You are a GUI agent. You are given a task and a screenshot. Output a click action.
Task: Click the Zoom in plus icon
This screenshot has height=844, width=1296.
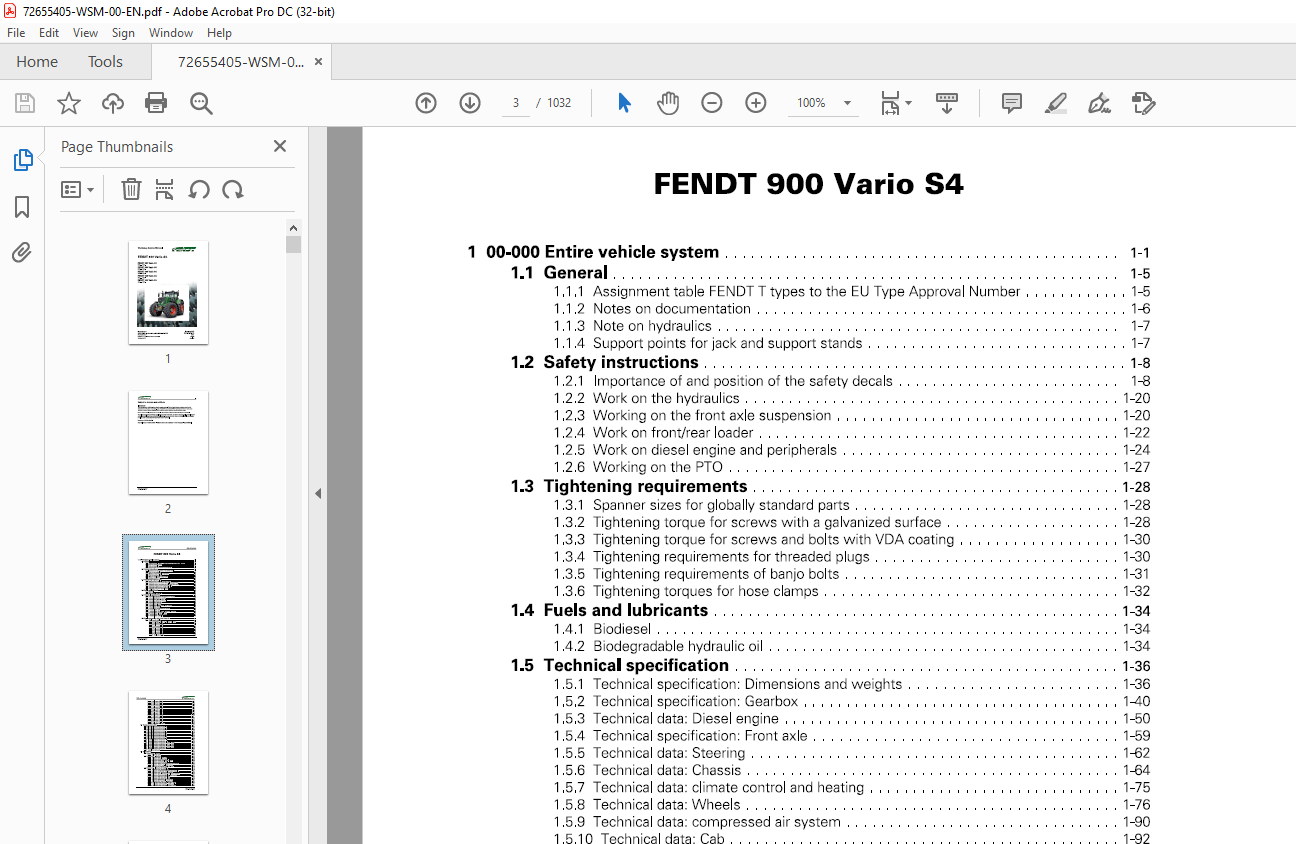(x=756, y=103)
